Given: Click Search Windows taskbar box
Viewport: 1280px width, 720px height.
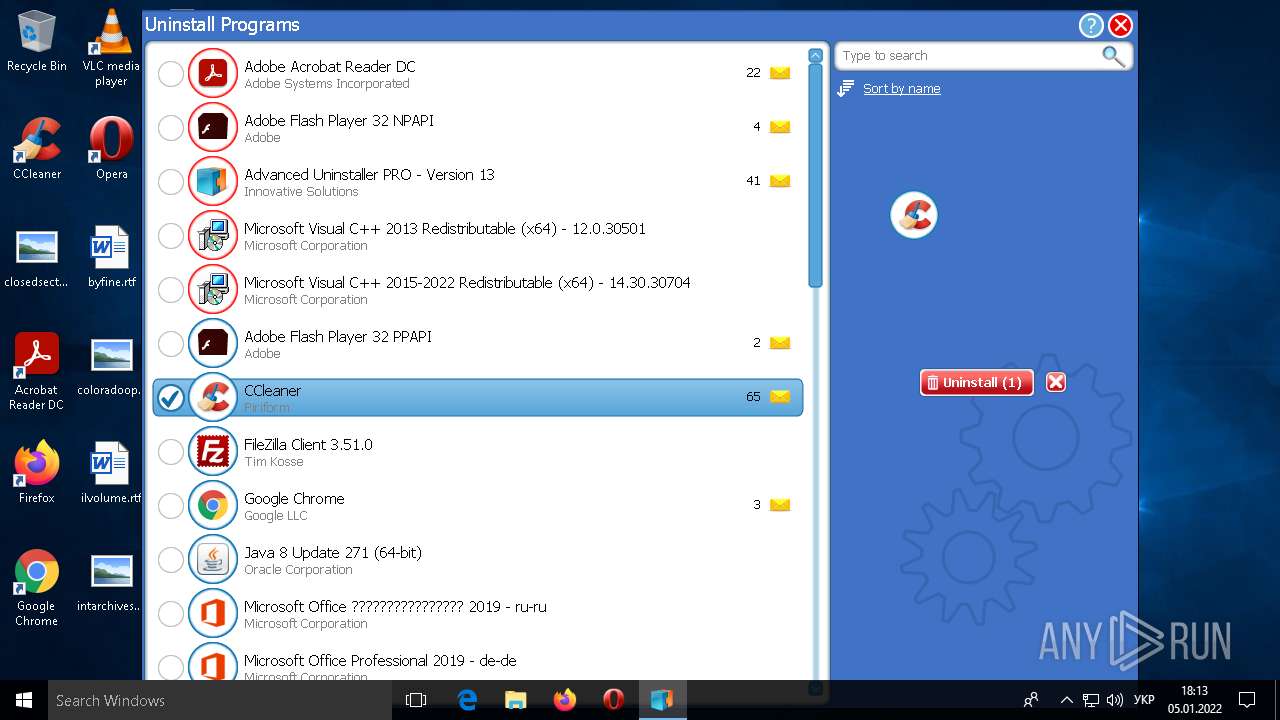Looking at the screenshot, I should (220, 700).
